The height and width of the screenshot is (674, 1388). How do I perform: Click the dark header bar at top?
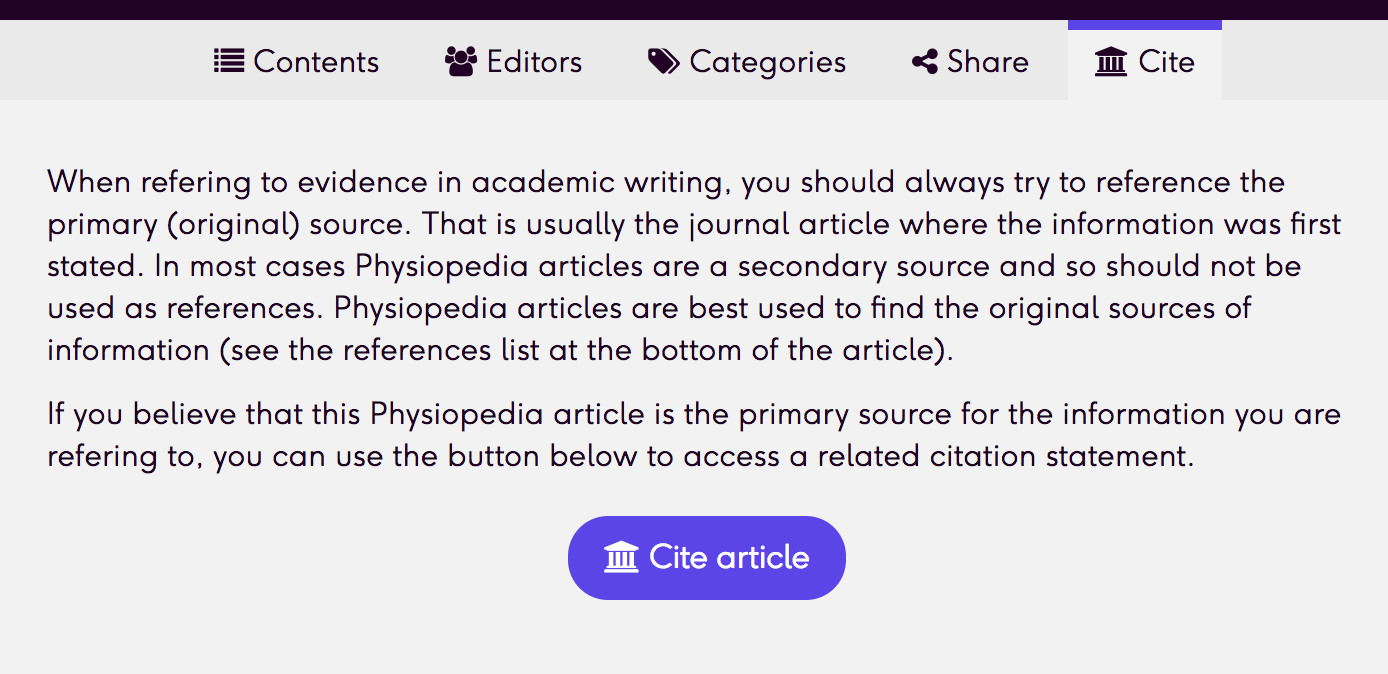(694, 10)
